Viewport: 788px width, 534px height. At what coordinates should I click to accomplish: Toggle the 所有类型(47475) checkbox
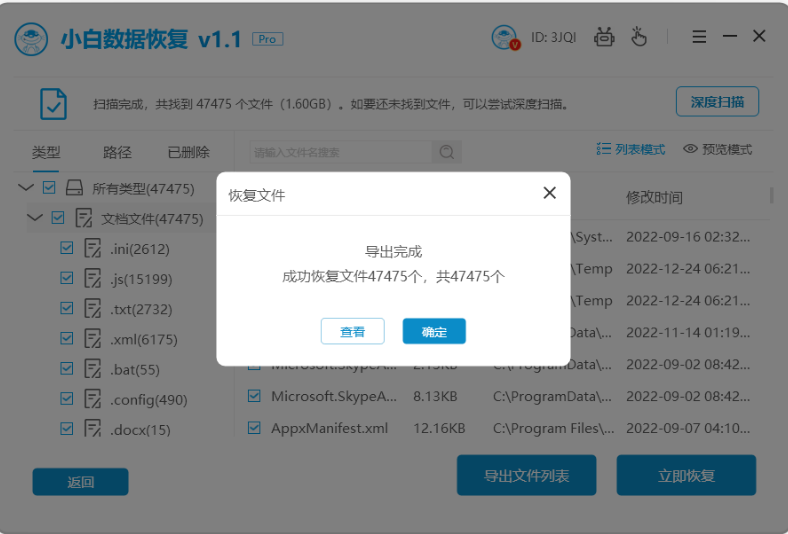tap(50, 187)
